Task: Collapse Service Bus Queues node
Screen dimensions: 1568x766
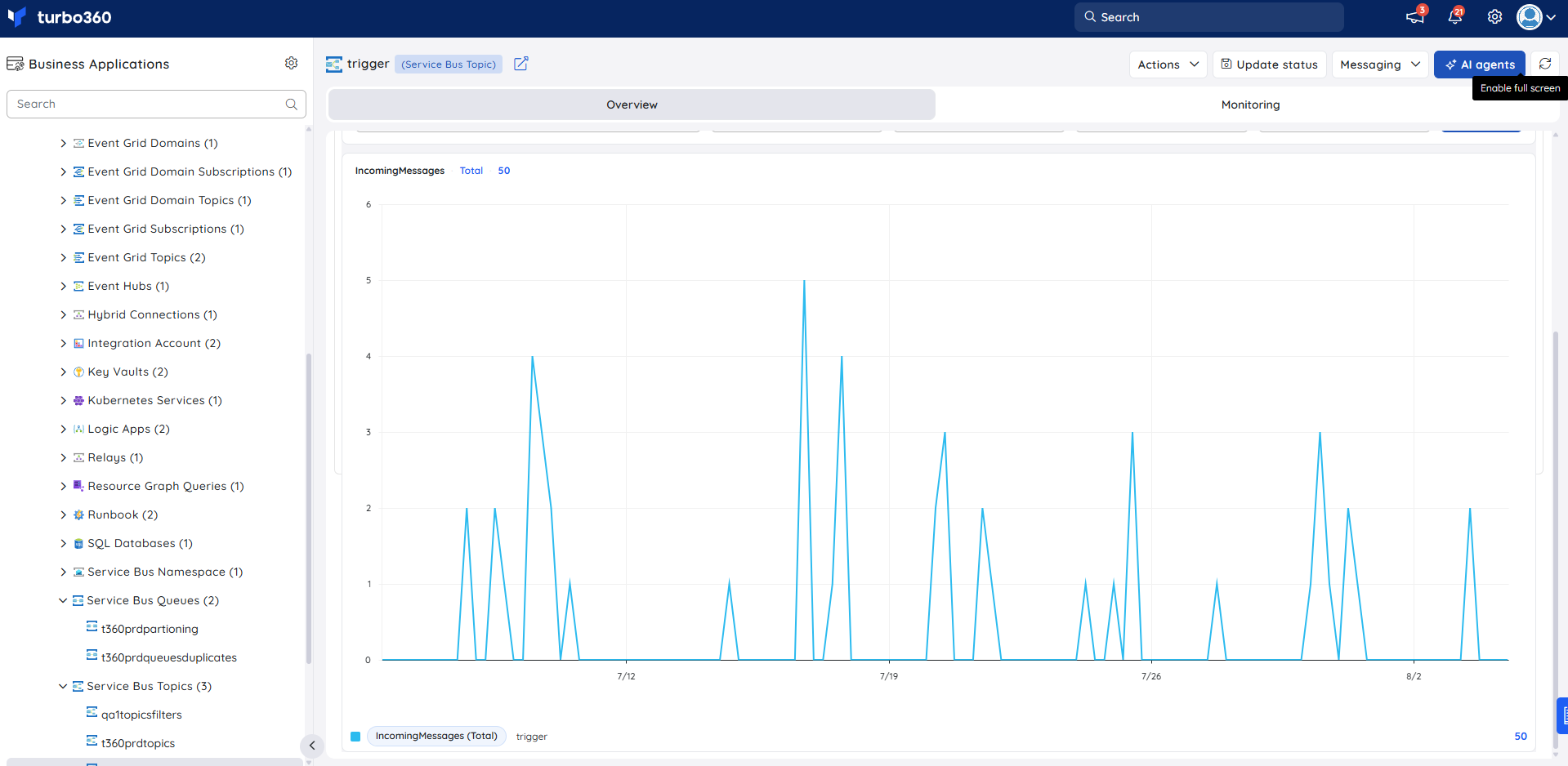Action: [63, 600]
